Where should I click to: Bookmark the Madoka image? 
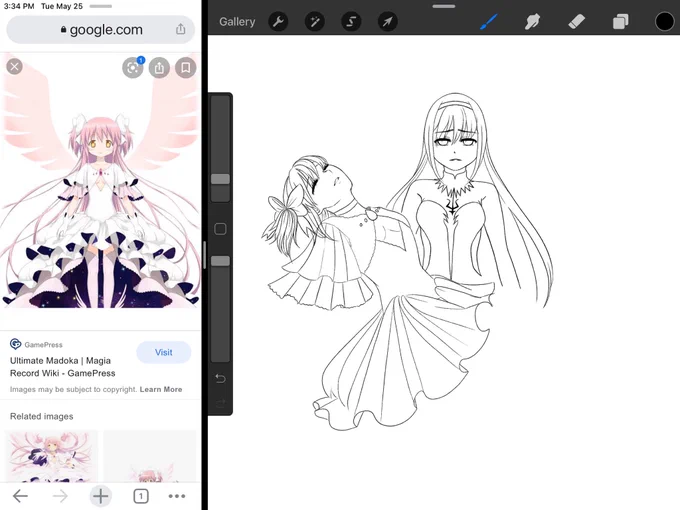(186, 68)
